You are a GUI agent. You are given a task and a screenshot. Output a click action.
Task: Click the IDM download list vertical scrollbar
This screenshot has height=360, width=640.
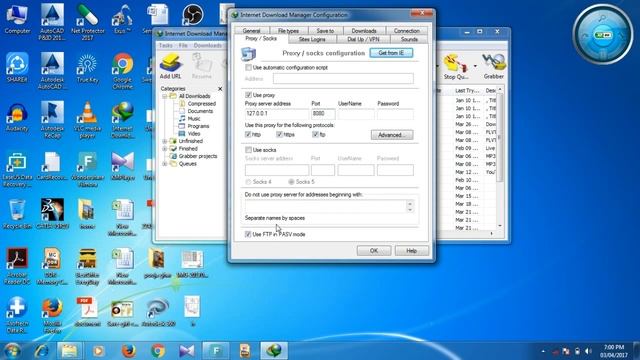click(500, 157)
